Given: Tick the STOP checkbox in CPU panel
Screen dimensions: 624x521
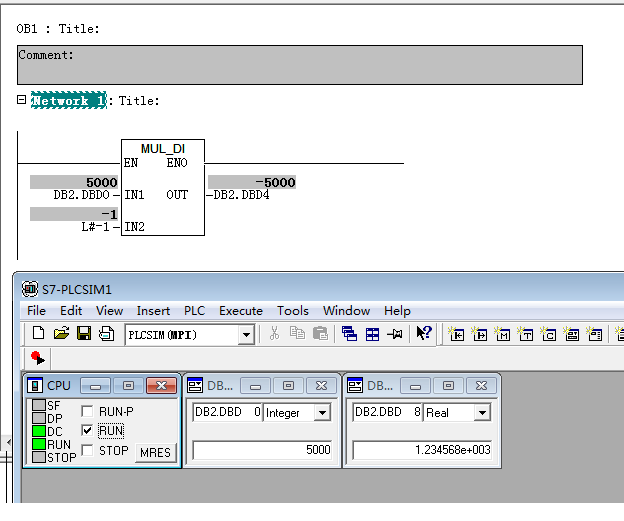Looking at the screenshot, I should [x=87, y=450].
